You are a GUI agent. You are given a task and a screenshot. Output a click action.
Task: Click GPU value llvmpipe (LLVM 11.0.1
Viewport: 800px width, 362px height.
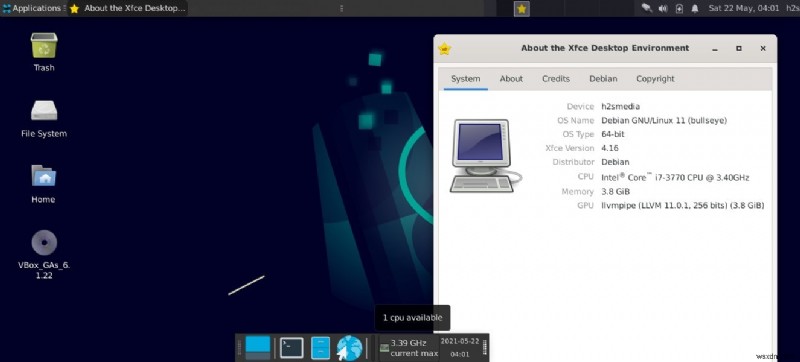point(682,205)
